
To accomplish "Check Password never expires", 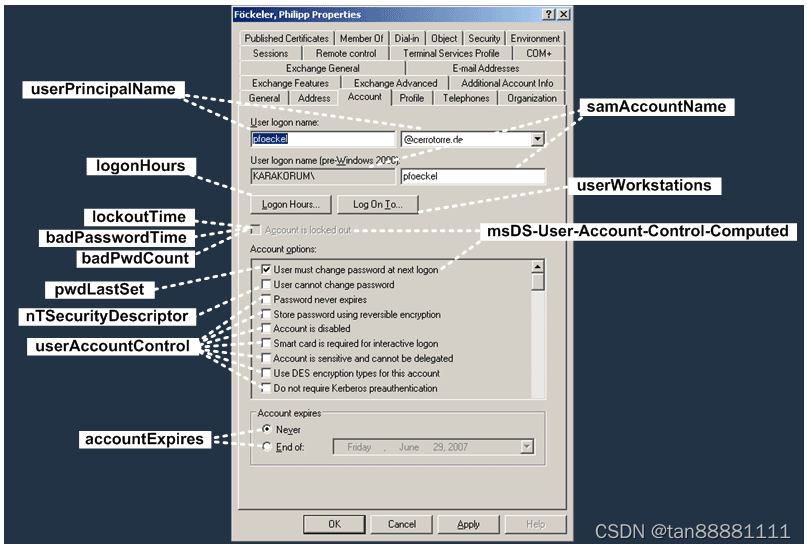I will click(266, 299).
